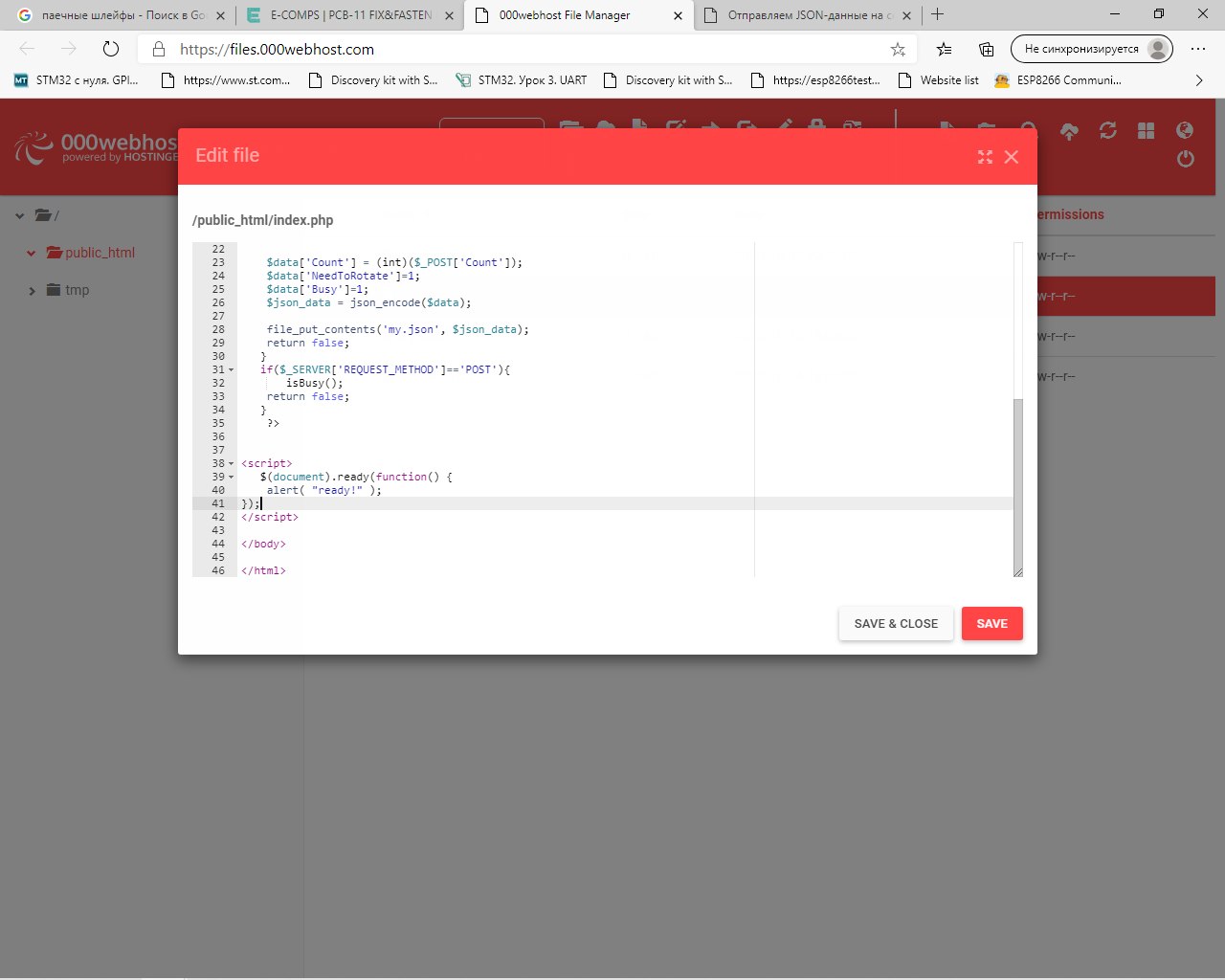The width and height of the screenshot is (1225, 980).
Task: Add page to favorites with star icon
Action: [x=898, y=49]
